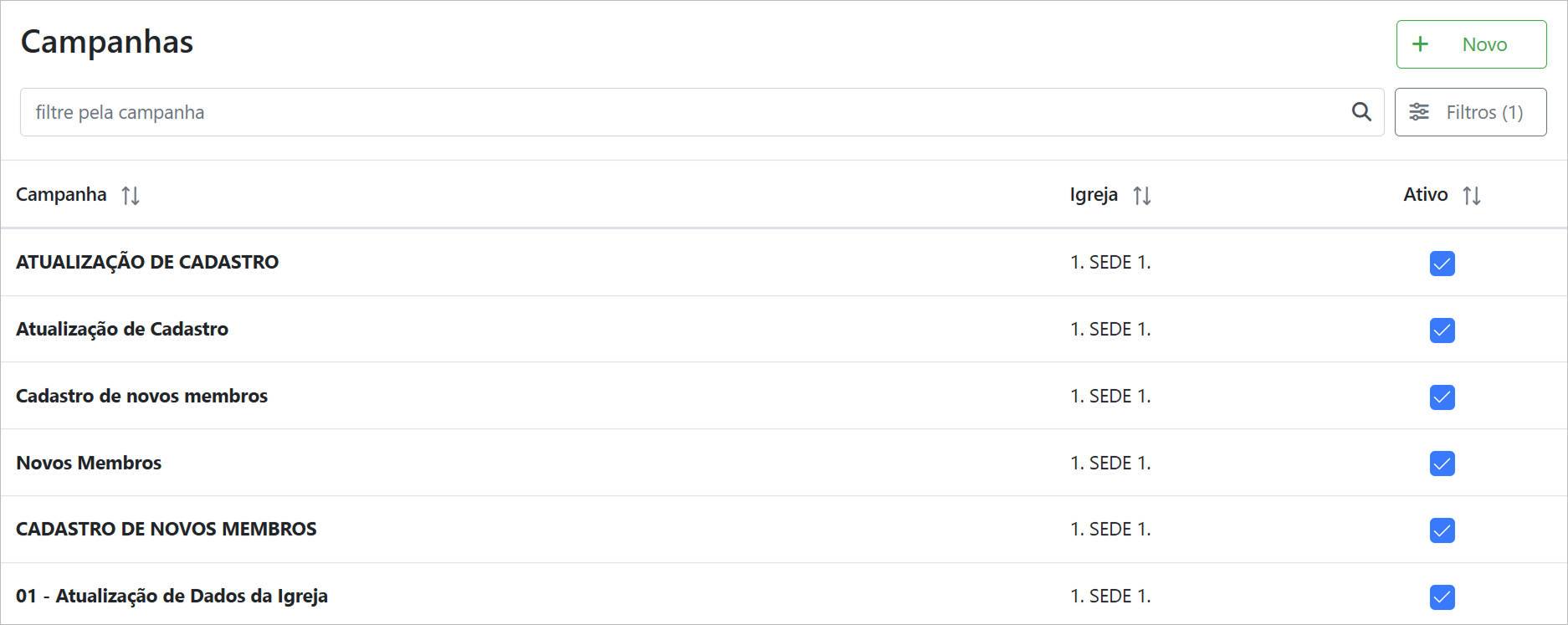This screenshot has height=625, width=1568.
Task: Uncheck Ativo for CADASTRO DE NOVOS MEMBROS
Action: 1442,530
